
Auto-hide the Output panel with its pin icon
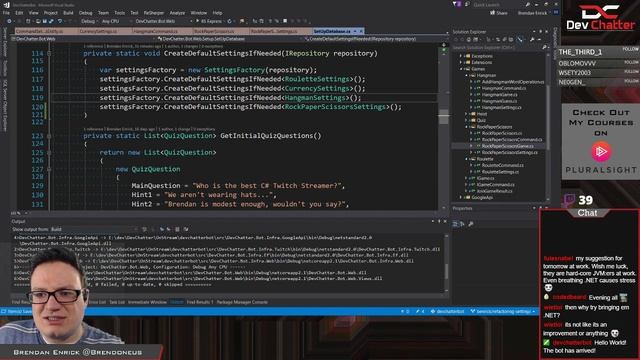tap(439, 221)
